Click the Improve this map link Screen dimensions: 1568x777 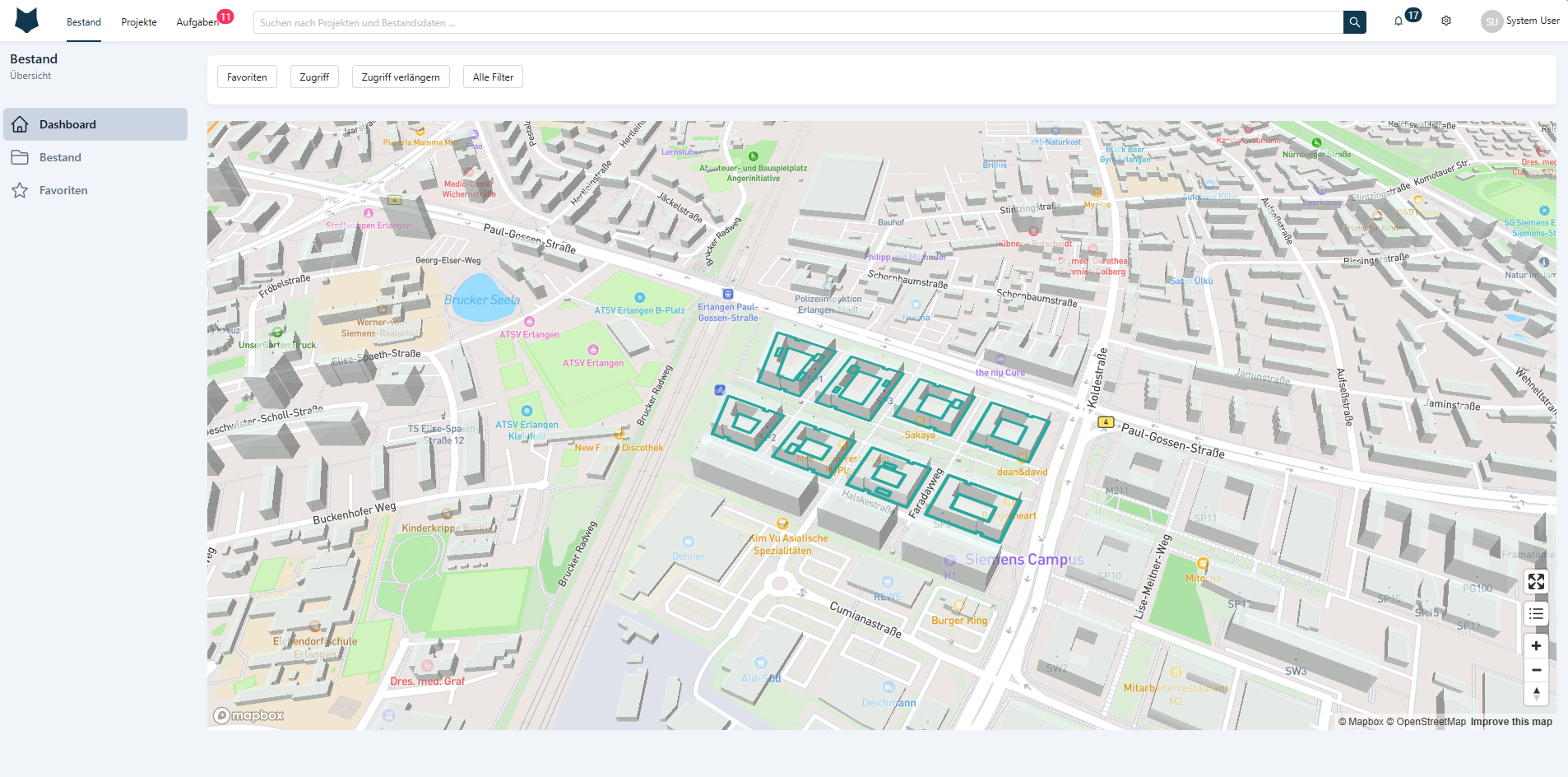pos(1511,722)
